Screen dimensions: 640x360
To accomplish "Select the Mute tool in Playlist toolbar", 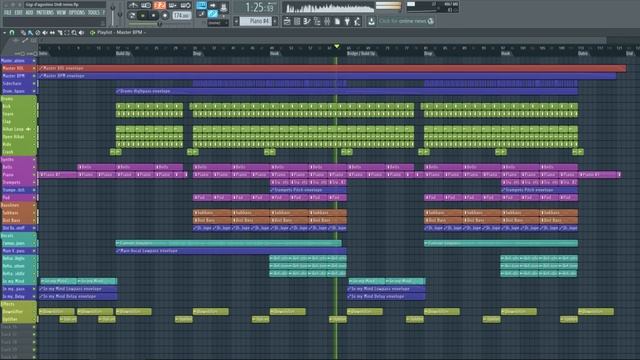I will (45, 32).
